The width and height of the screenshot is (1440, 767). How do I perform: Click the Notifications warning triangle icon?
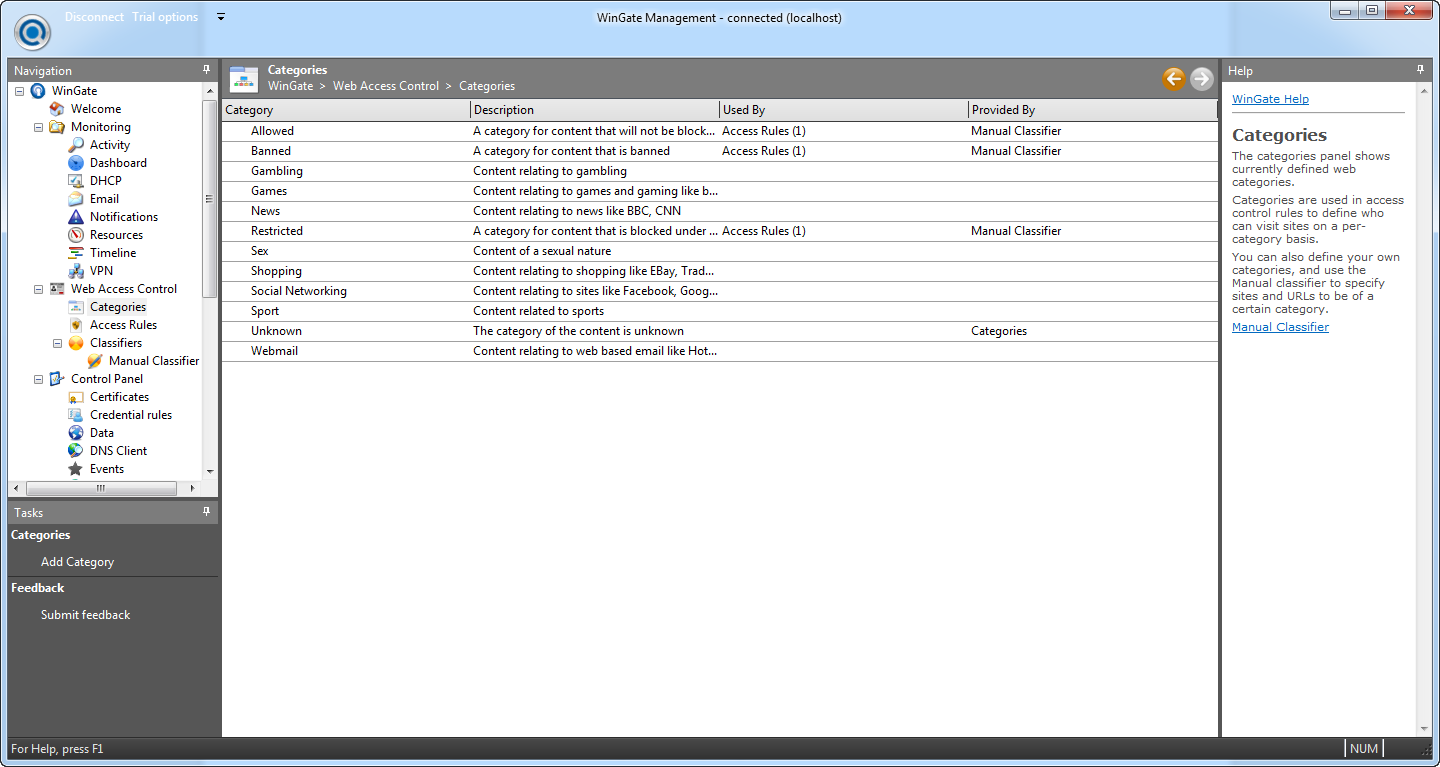pyautogui.click(x=75, y=217)
